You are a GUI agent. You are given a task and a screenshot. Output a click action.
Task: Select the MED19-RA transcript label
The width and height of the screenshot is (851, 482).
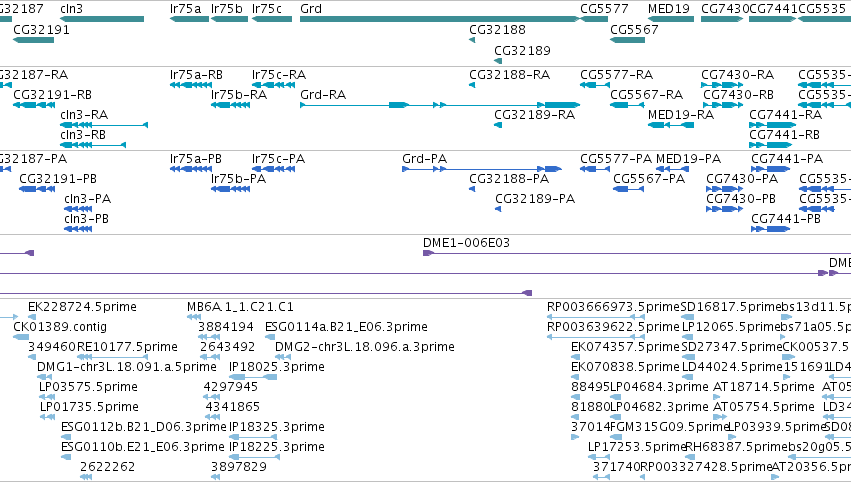[681, 115]
